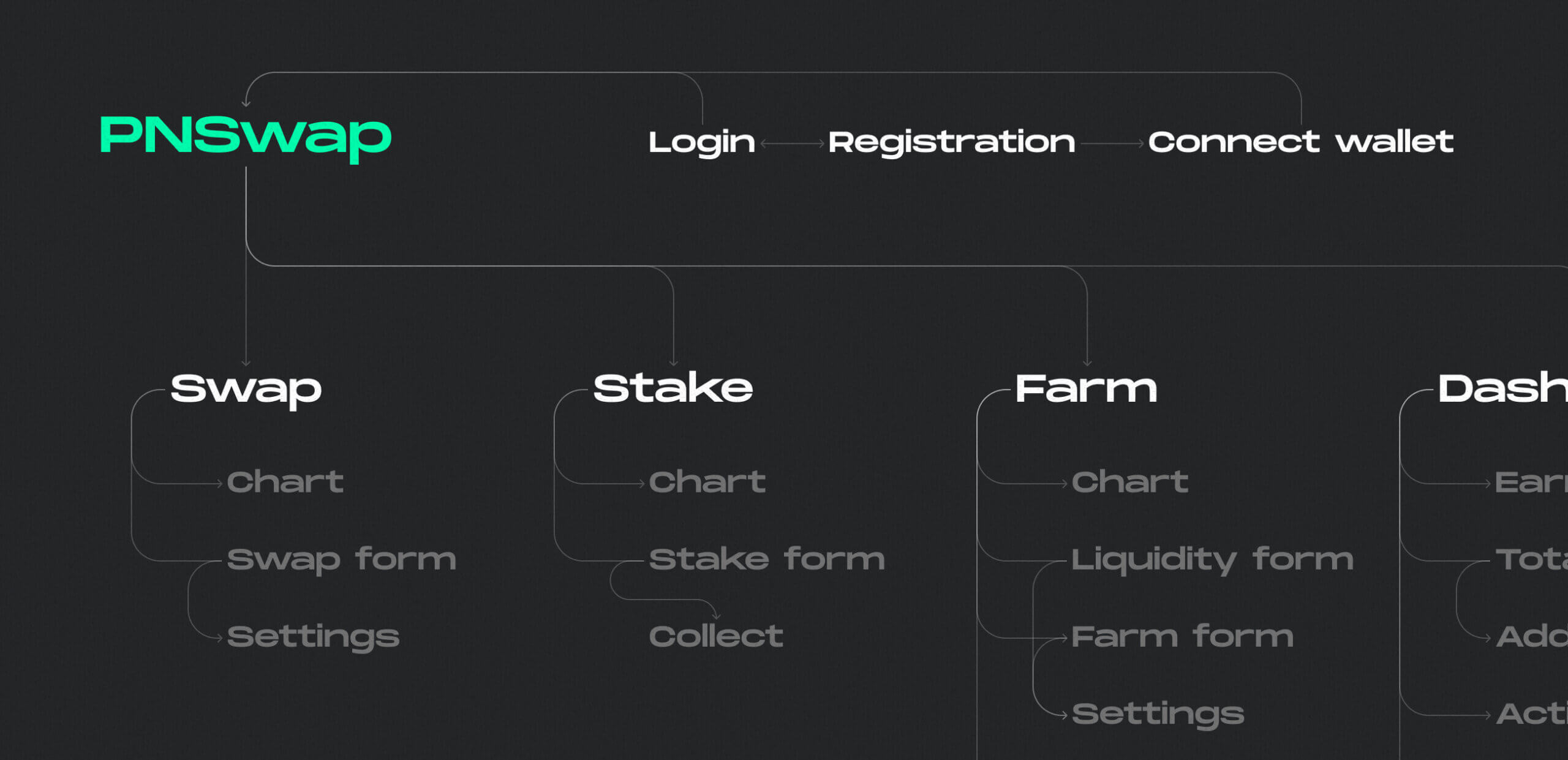The height and width of the screenshot is (760, 1568).
Task: Click the double arrow between Login and Registration
Action: (792, 144)
